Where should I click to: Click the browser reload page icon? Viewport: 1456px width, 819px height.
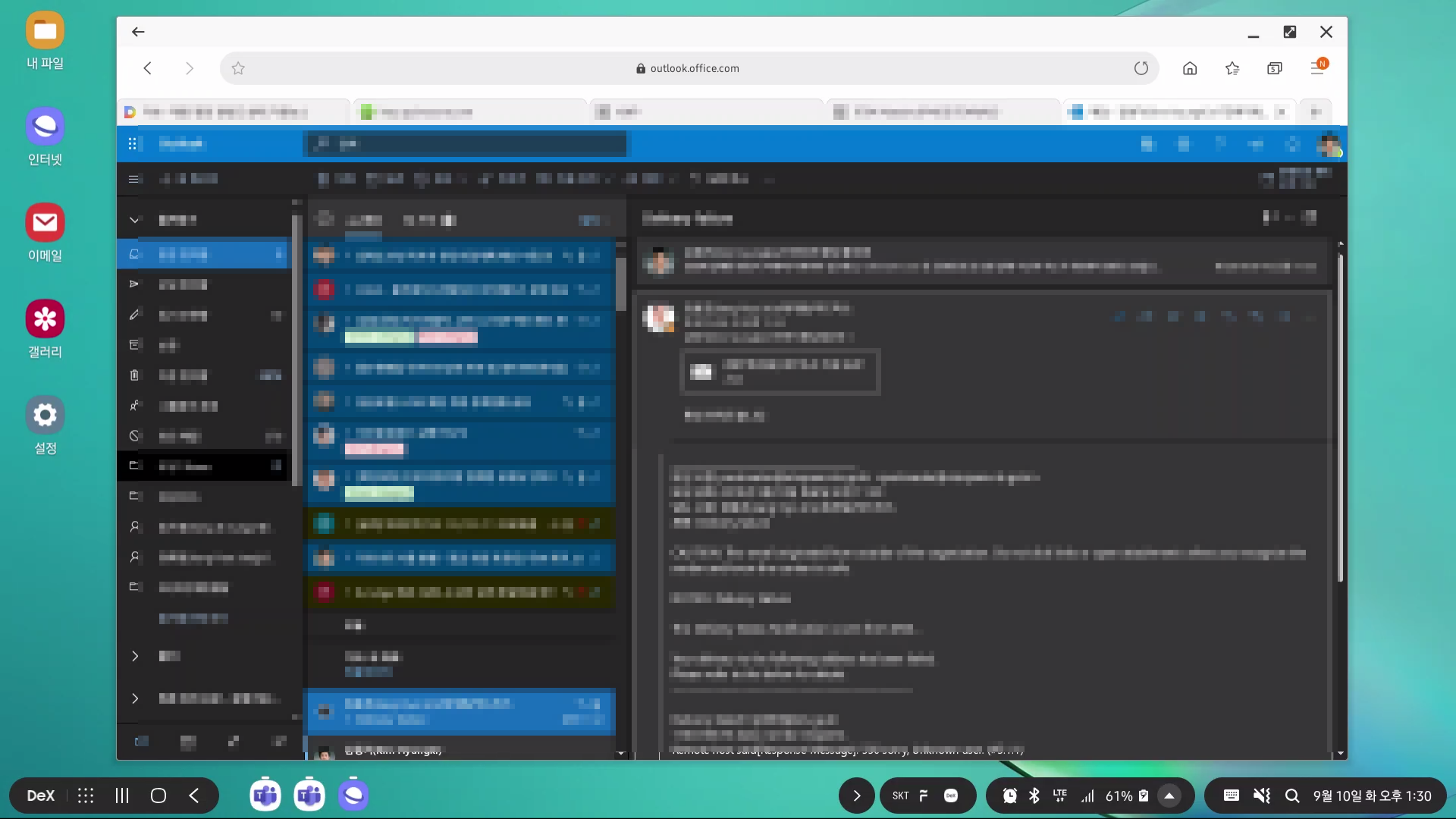pos(1141,68)
